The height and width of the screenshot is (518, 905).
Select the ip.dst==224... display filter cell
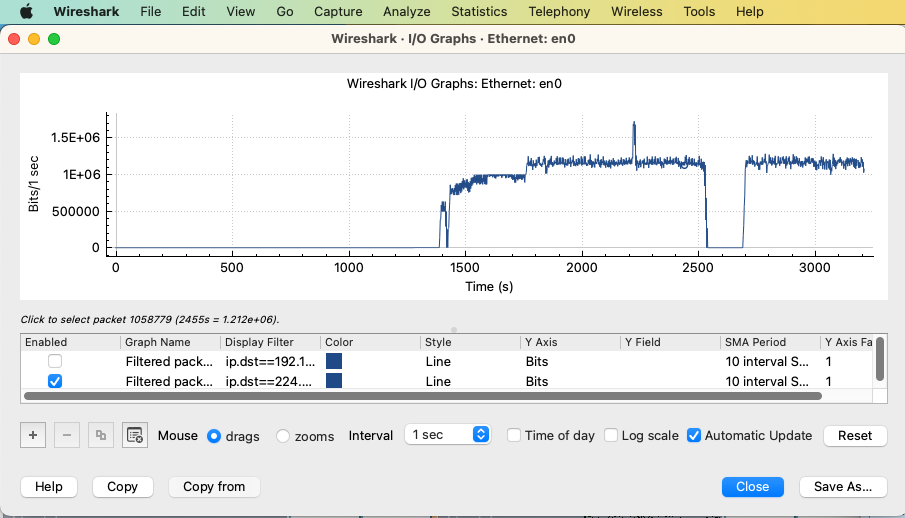[x=270, y=381]
